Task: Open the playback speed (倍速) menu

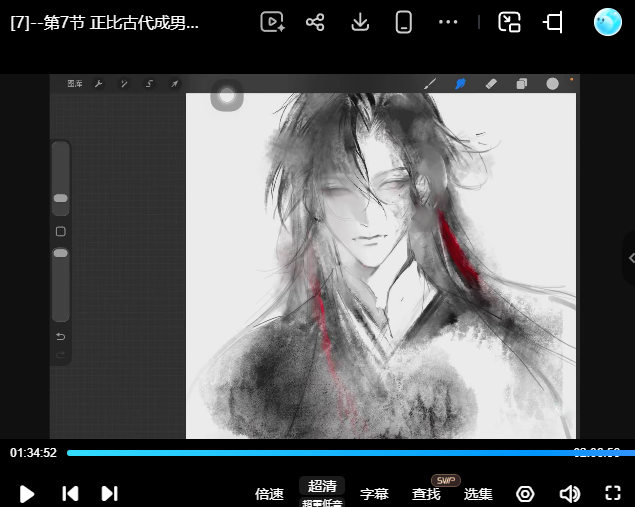Action: coord(269,494)
